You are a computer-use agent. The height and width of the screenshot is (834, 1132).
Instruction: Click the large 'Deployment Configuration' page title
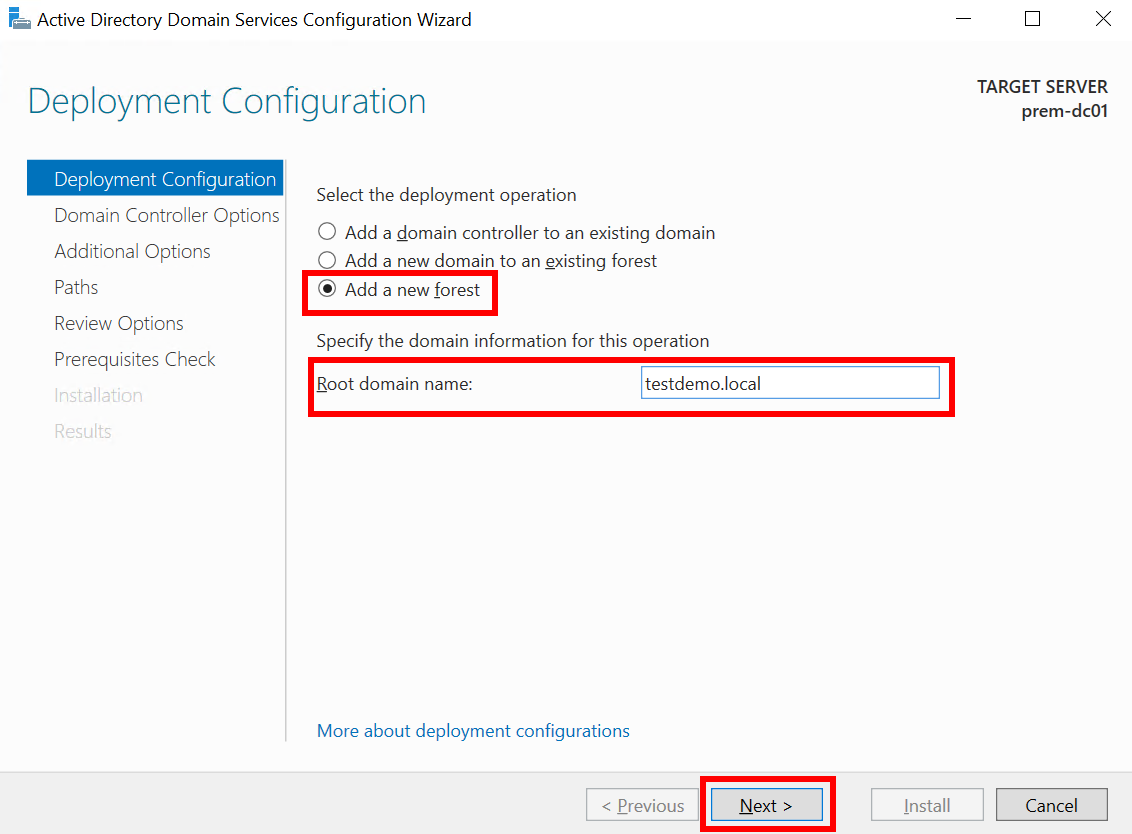pyautogui.click(x=227, y=101)
